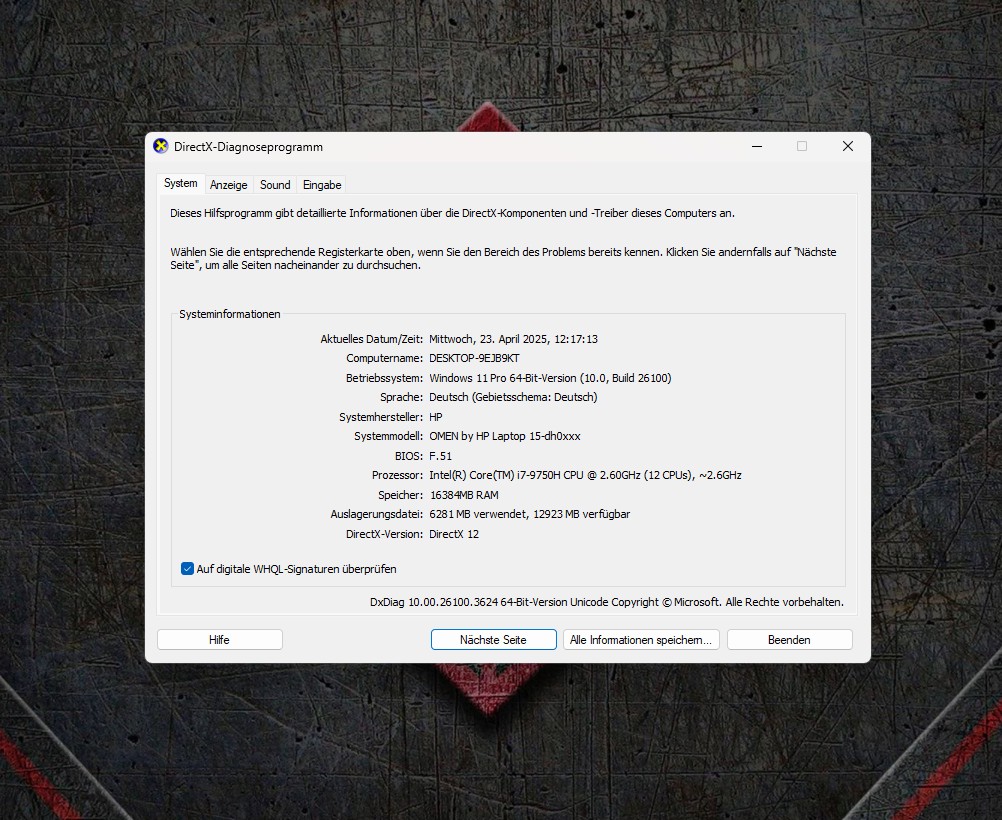Click the computer name DESKTOP-9EJB9KT
This screenshot has height=820, width=1002.
[x=474, y=358]
